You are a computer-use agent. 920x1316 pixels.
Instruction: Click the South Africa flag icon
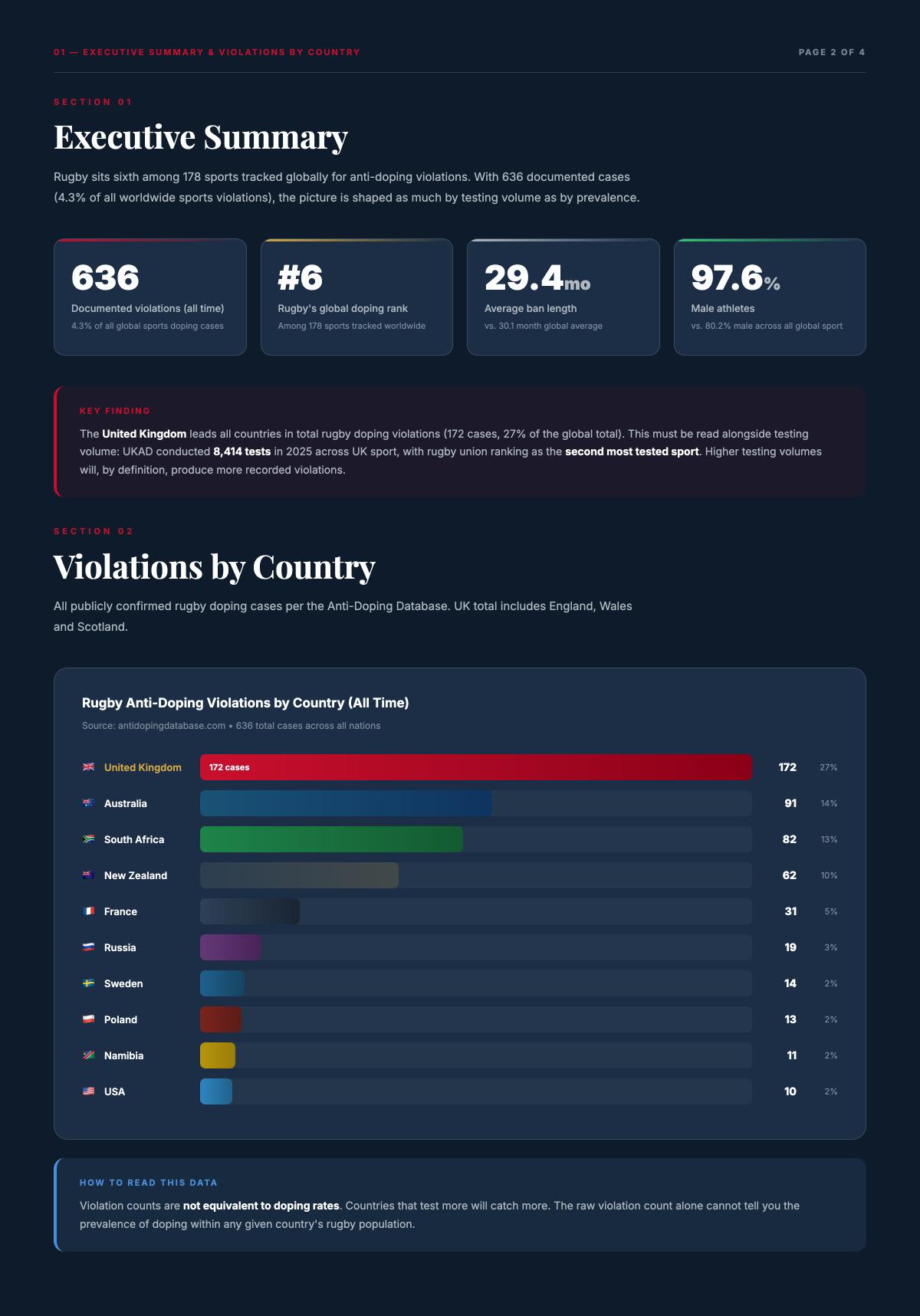pos(88,839)
